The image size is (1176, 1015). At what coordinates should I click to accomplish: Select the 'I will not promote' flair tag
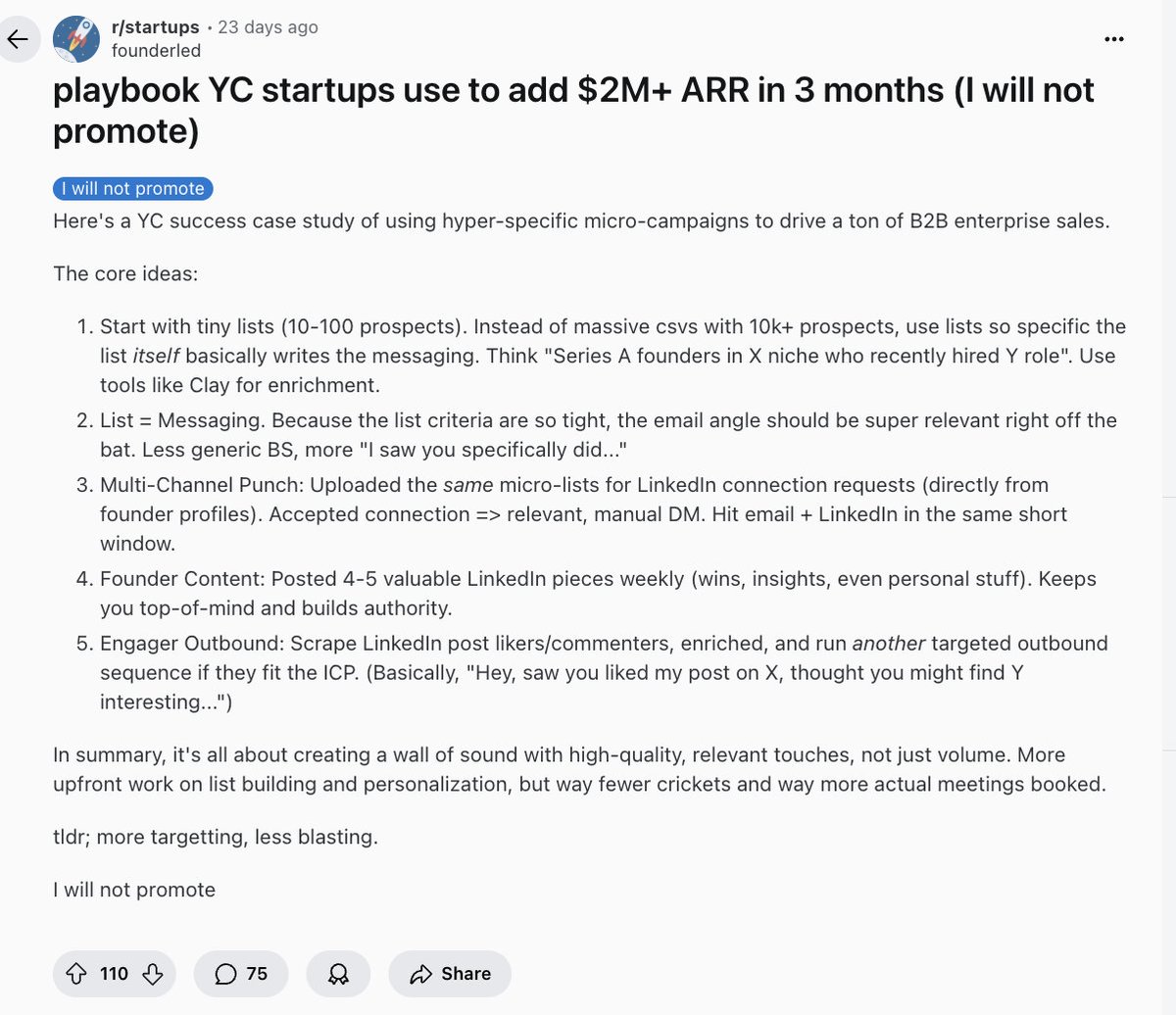tap(132, 188)
